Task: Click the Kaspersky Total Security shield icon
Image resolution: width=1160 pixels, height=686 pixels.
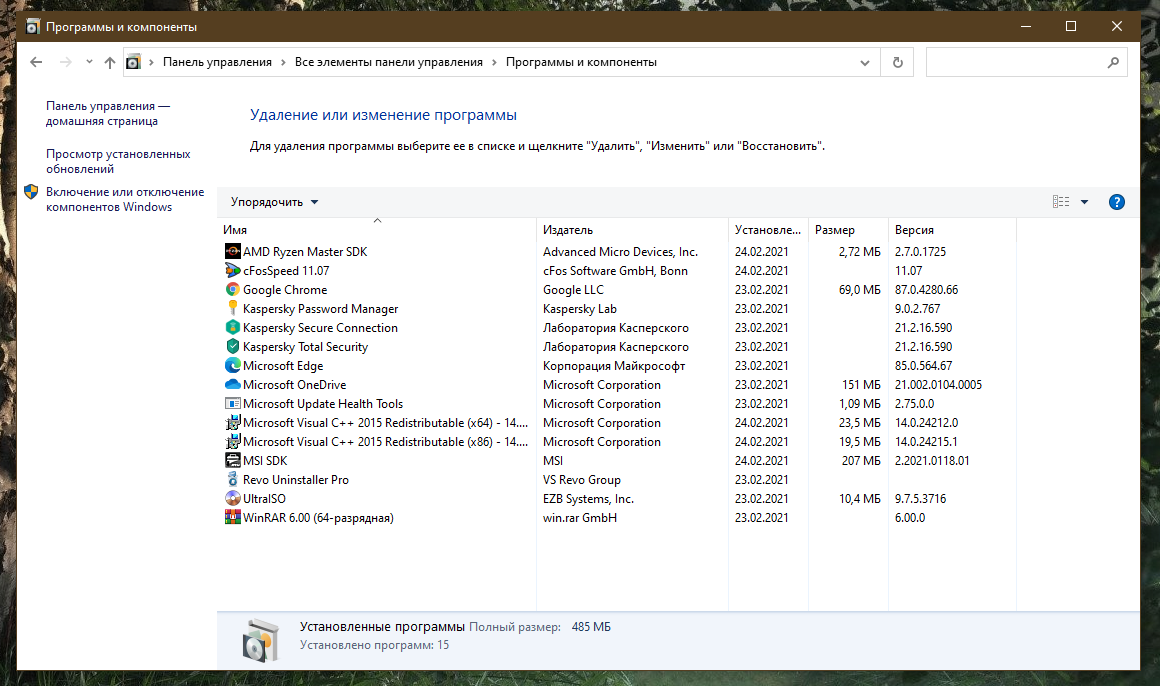Action: 232,347
